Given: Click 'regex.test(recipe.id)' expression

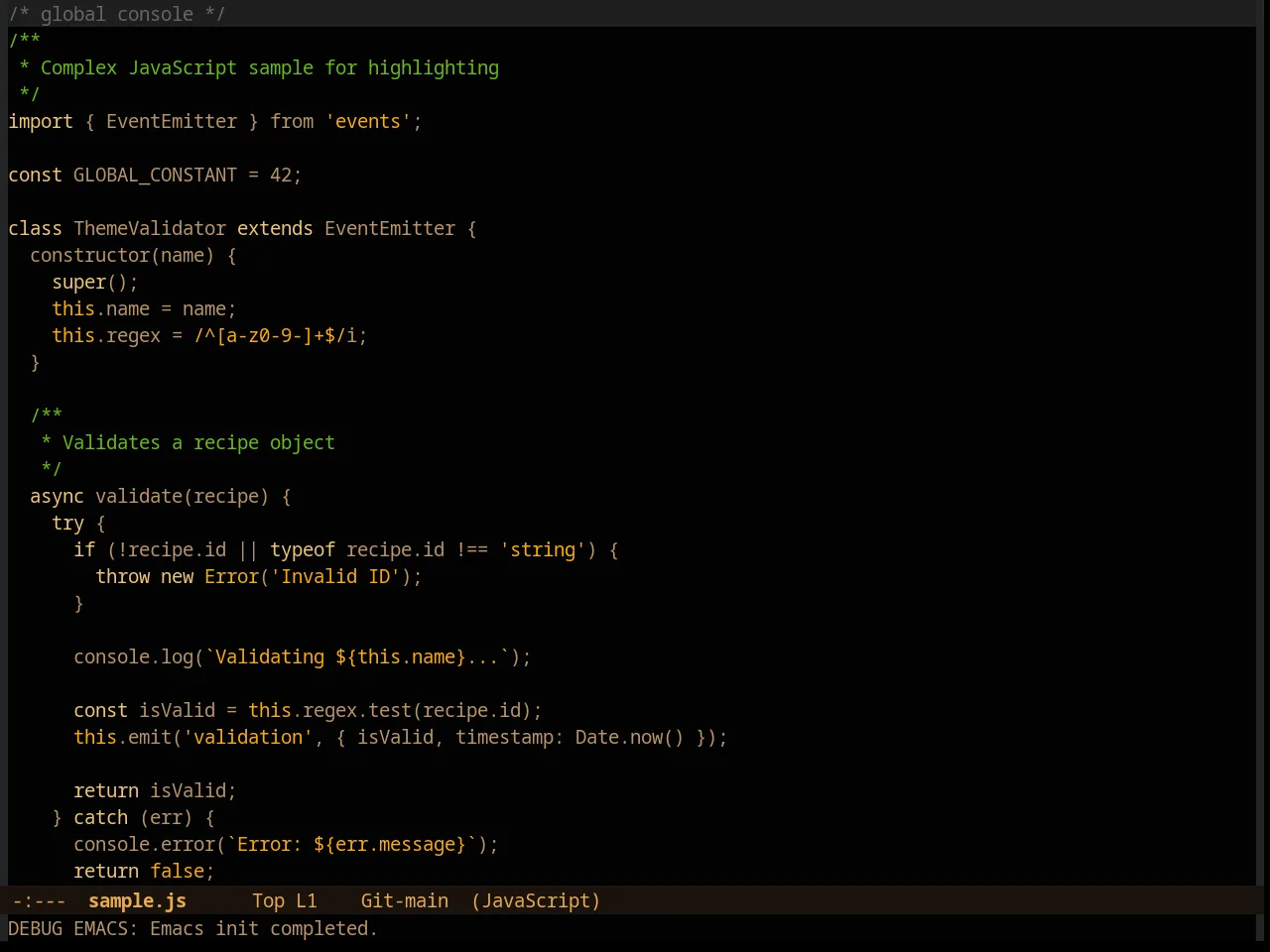Looking at the screenshot, I should coord(418,710).
